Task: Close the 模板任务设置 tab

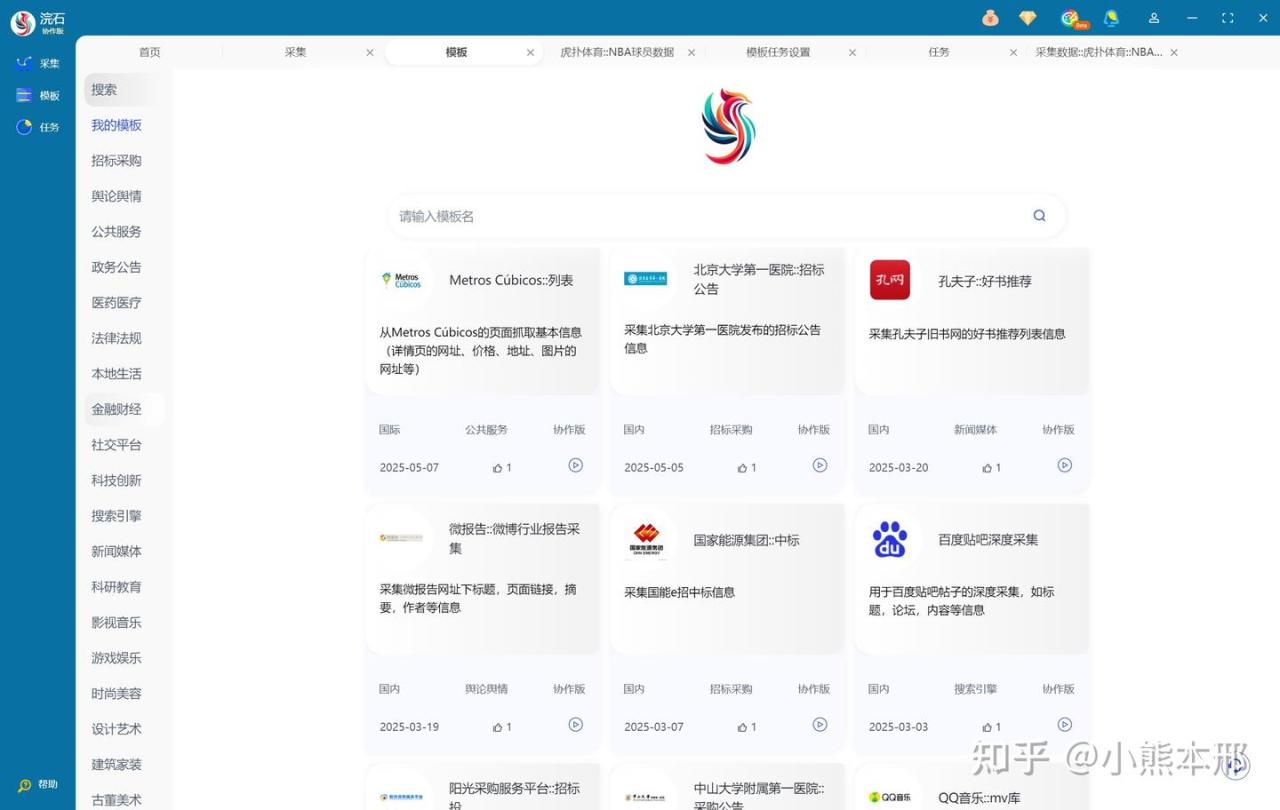Action: [852, 53]
